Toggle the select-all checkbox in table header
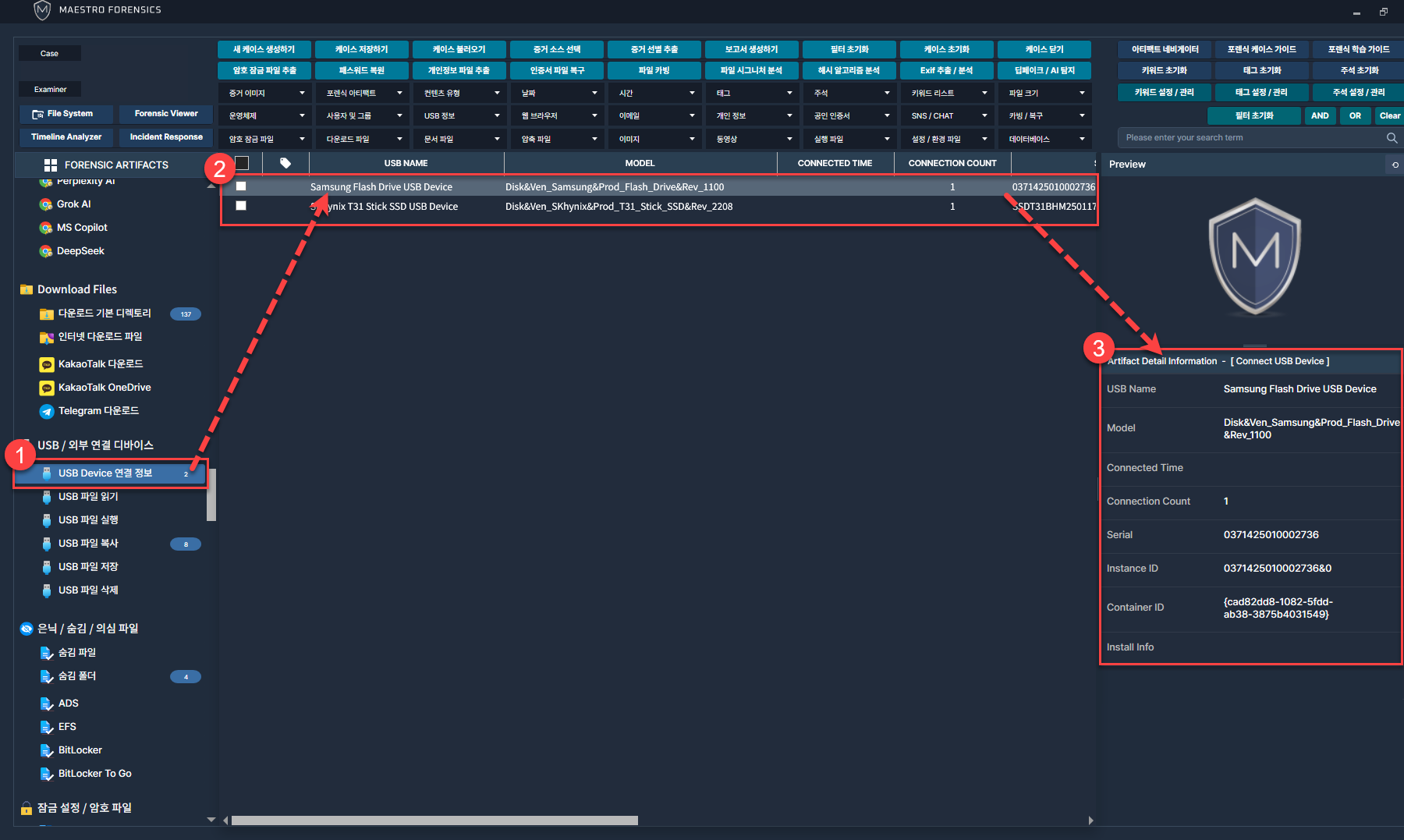The image size is (1404, 840). 242,163
